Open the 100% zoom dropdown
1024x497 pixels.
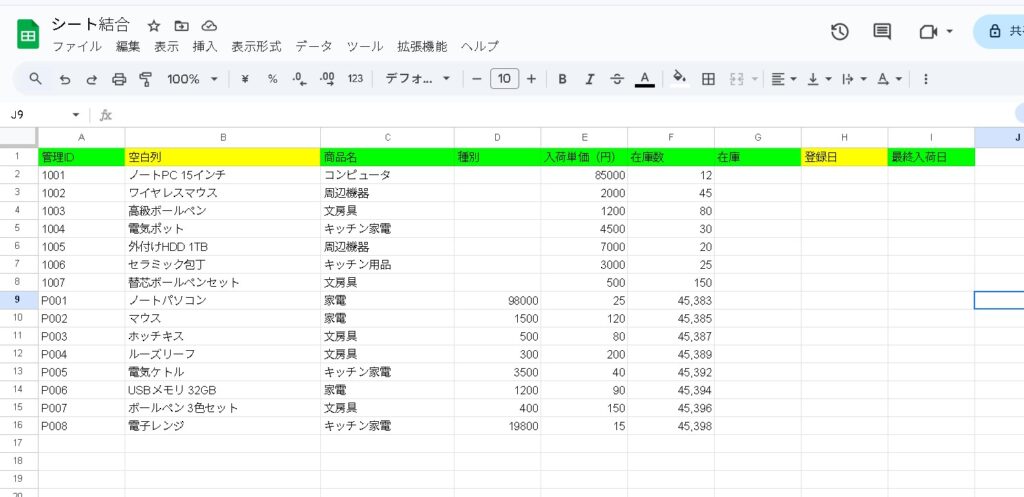pyautogui.click(x=191, y=79)
